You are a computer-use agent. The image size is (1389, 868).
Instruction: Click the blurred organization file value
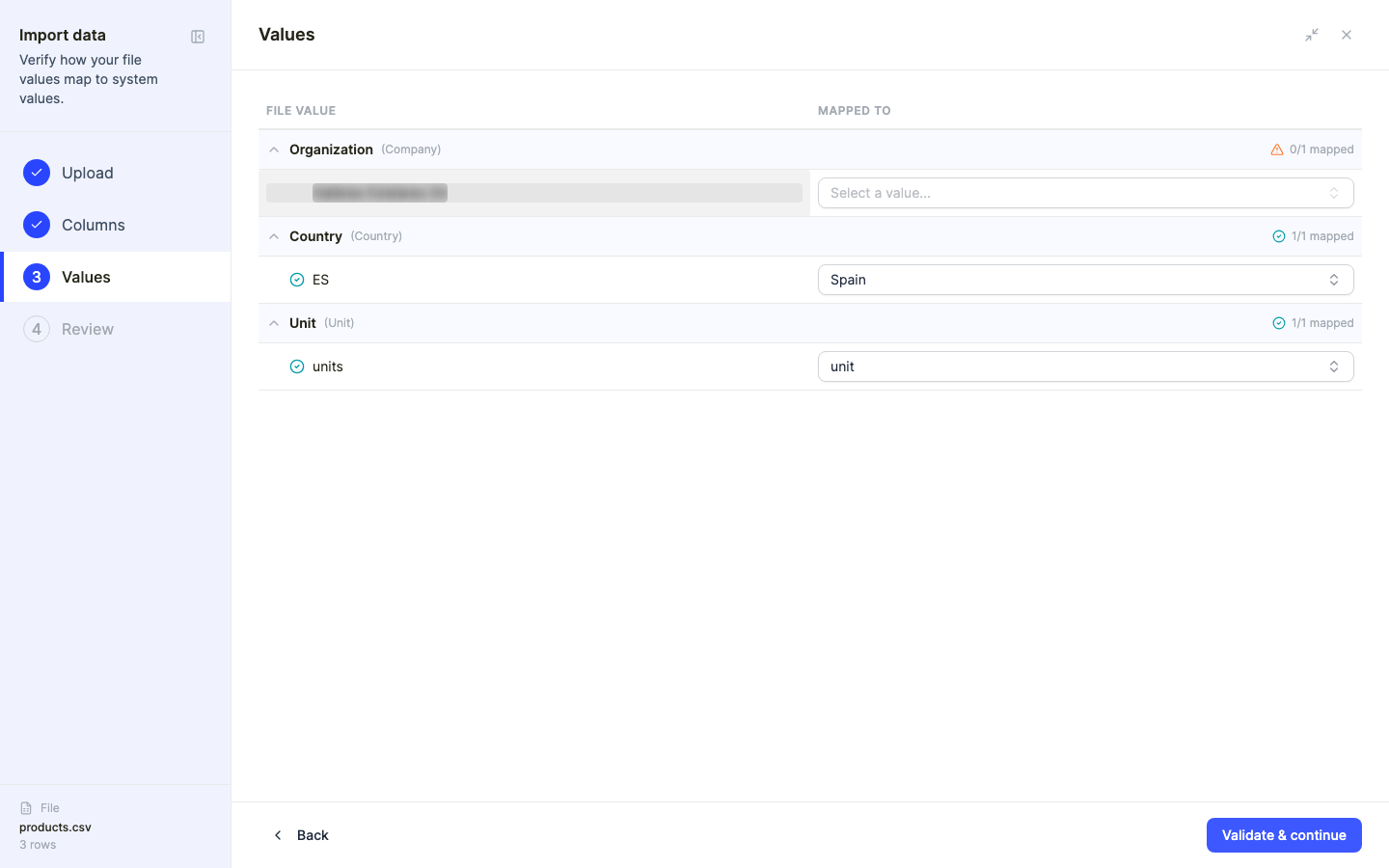click(x=380, y=193)
